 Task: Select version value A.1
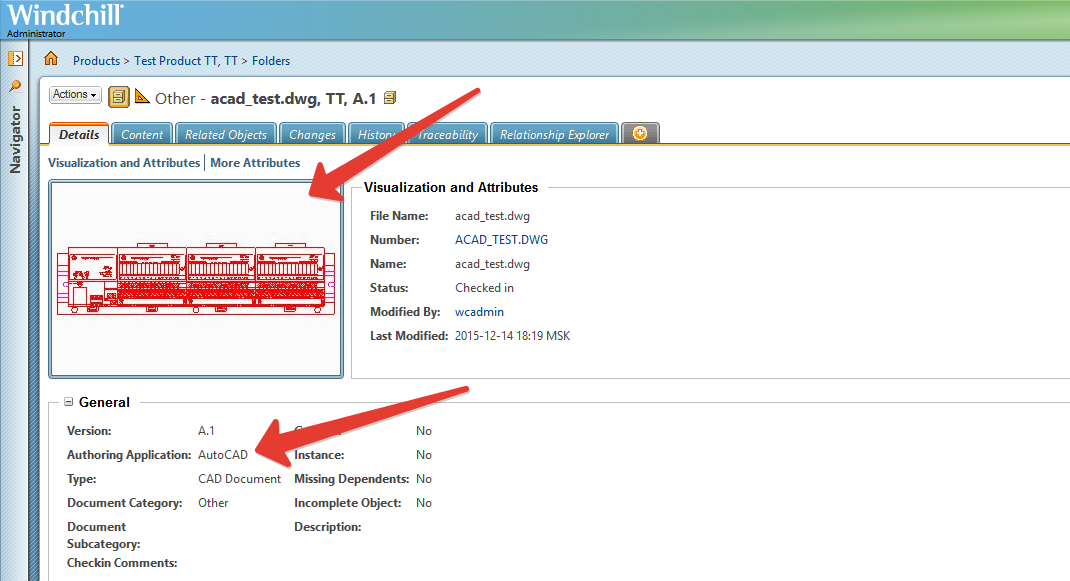tap(206, 431)
